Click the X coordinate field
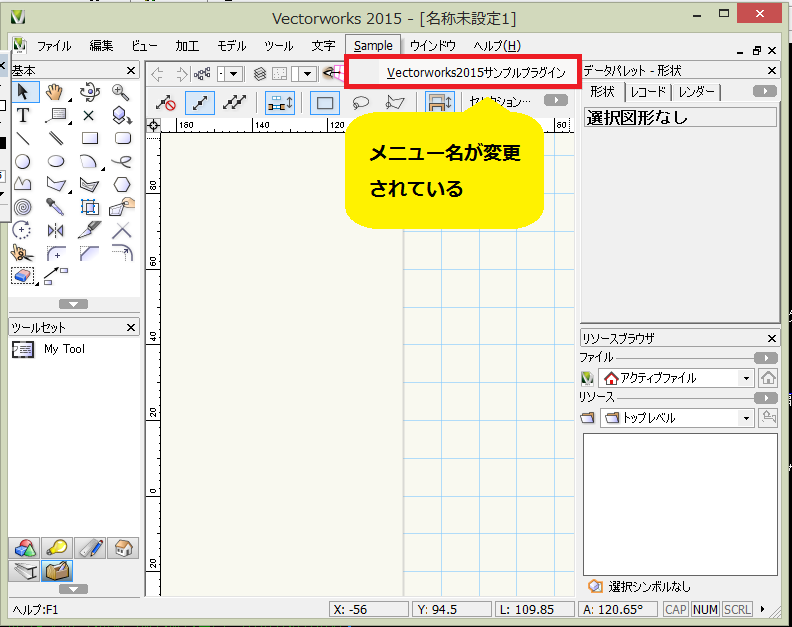 pyautogui.click(x=368, y=609)
